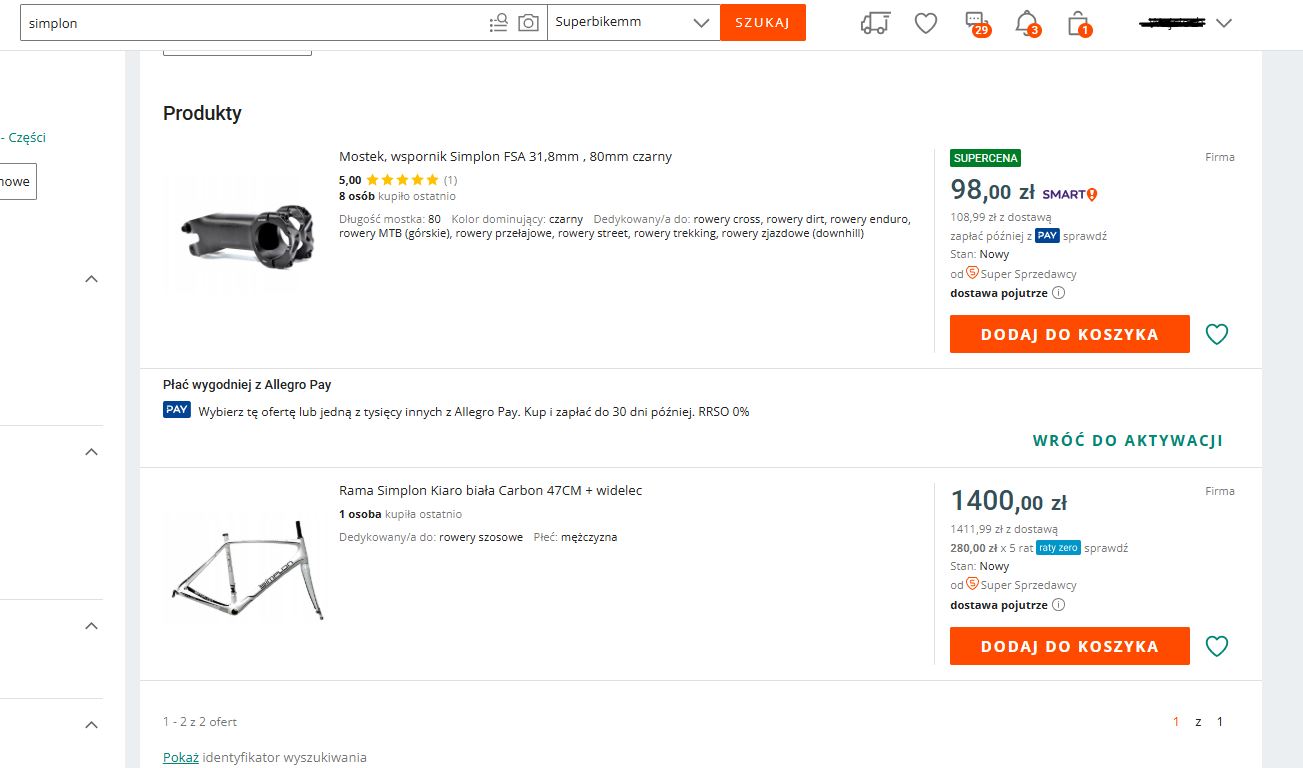Screen dimensions: 1303x768
Task: Click info icon next to first 'dostawa pojutrze'
Action: click(1058, 293)
